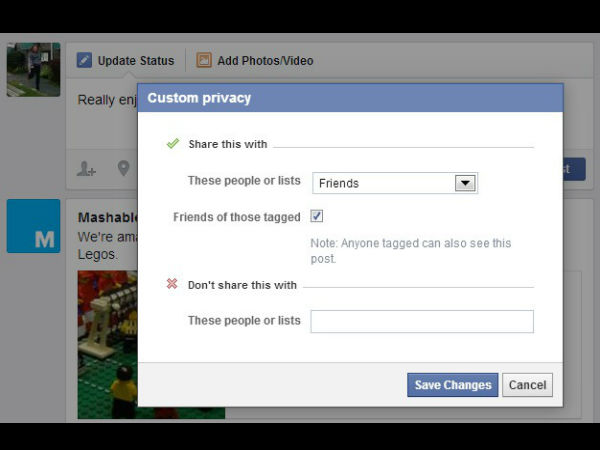Viewport: 600px width, 450px height.
Task: Click the Save Changes button
Action: [453, 385]
